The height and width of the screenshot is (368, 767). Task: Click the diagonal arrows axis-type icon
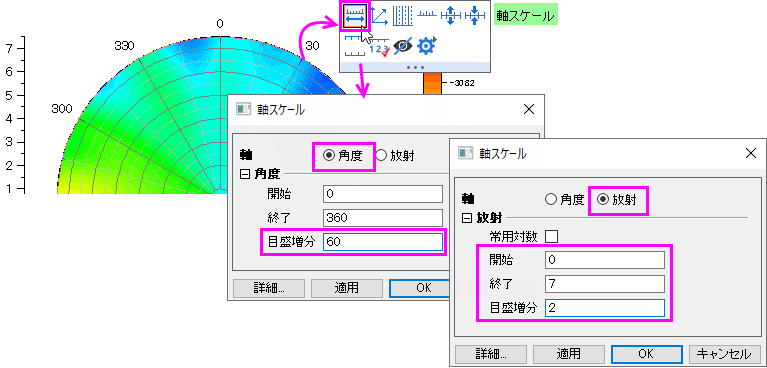[x=380, y=16]
